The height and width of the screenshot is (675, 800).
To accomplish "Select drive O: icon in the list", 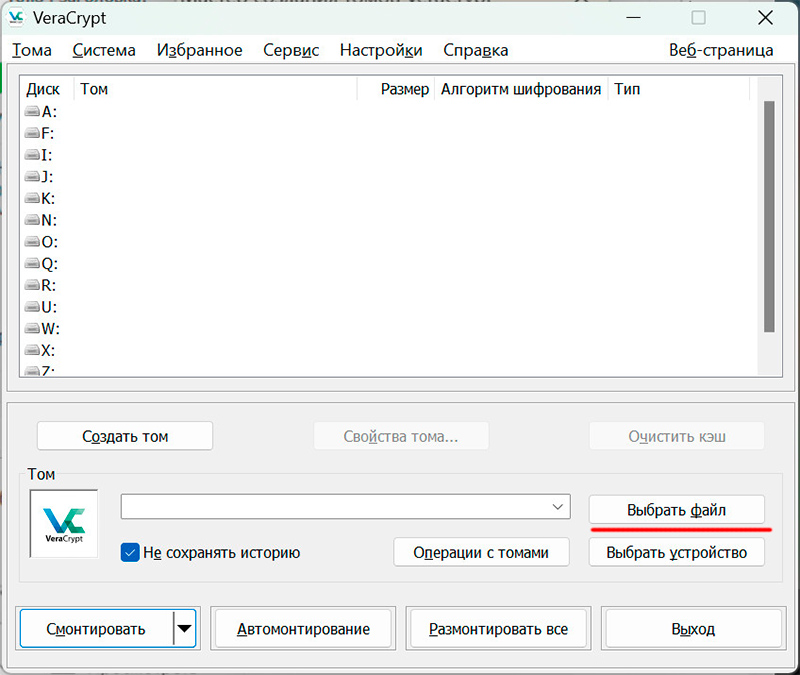I will click(x=32, y=242).
